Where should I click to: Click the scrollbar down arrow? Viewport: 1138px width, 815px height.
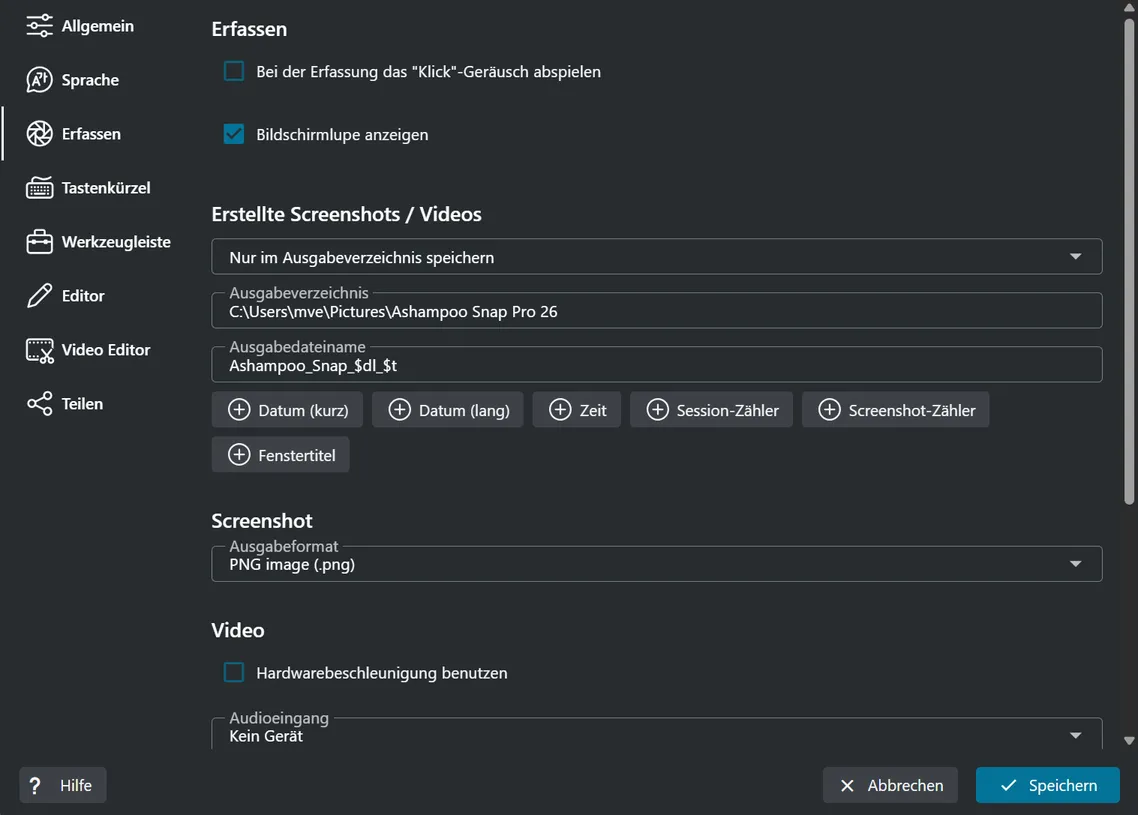point(1129,741)
